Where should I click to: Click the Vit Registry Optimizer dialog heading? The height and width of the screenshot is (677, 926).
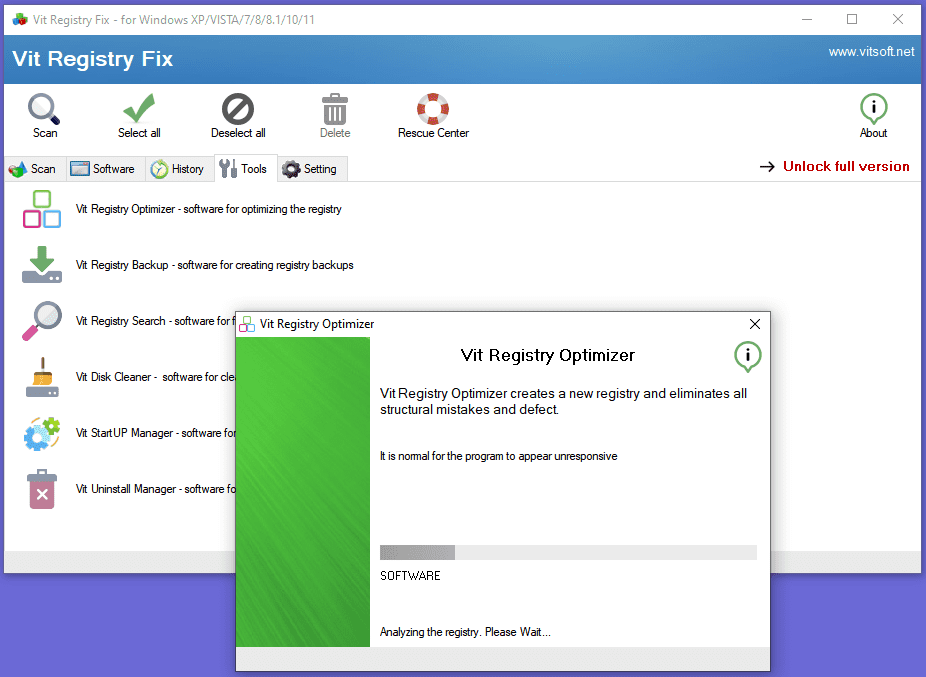pos(547,355)
